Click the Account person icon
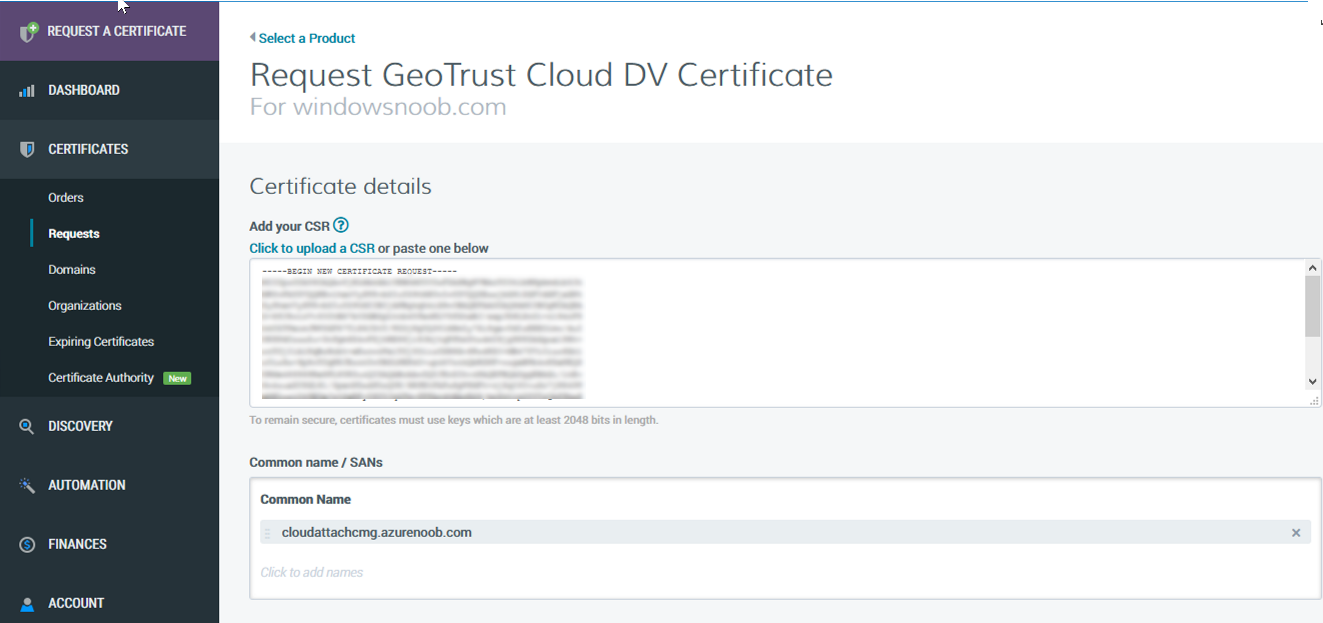 tap(28, 604)
